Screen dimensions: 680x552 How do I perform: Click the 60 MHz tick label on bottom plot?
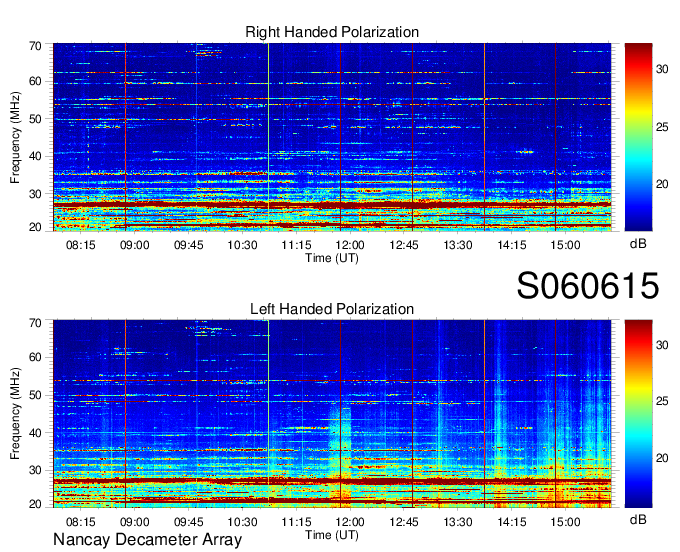tap(35, 358)
